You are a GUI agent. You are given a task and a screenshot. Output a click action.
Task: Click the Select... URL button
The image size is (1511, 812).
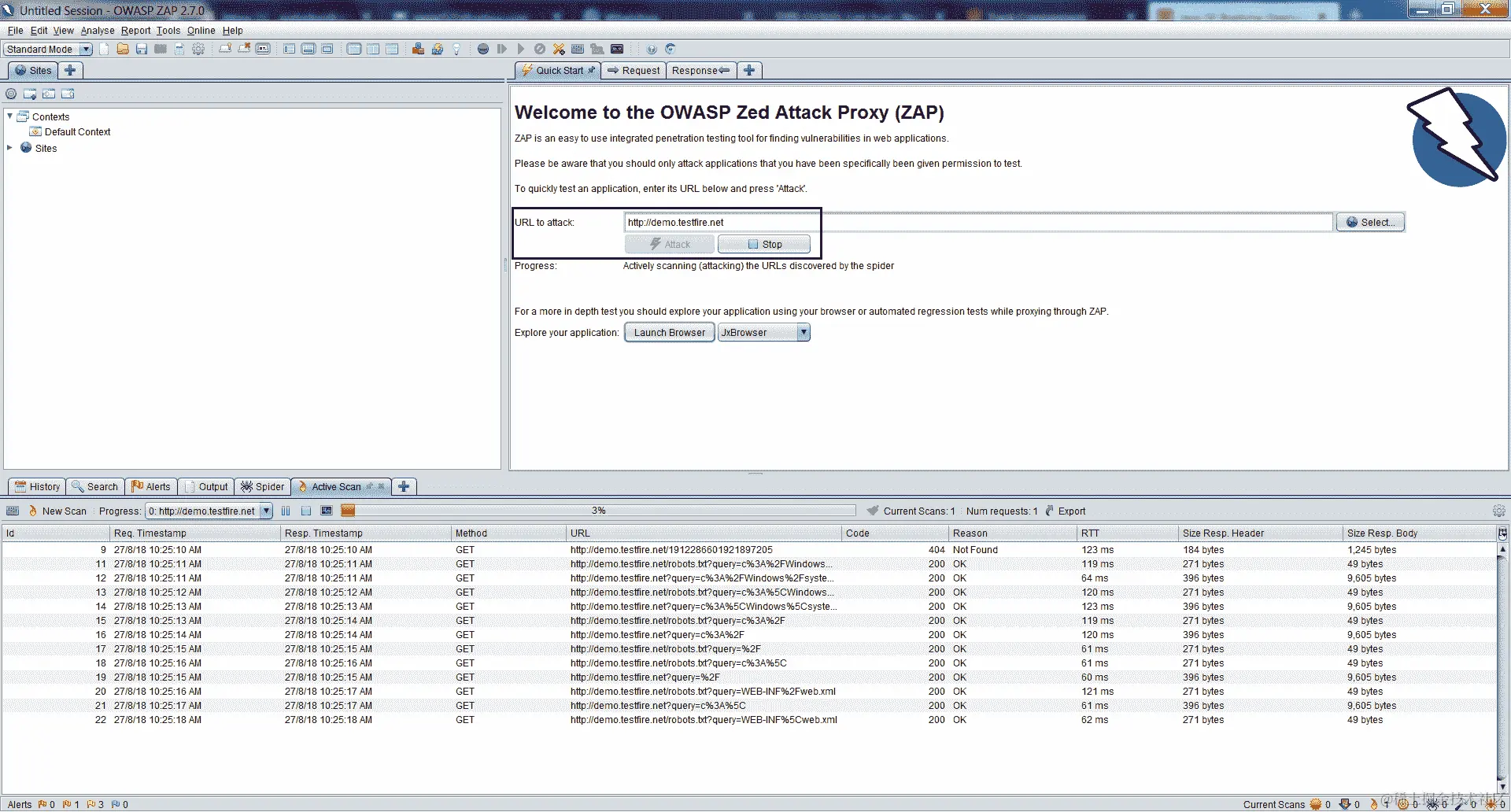[x=1370, y=223]
